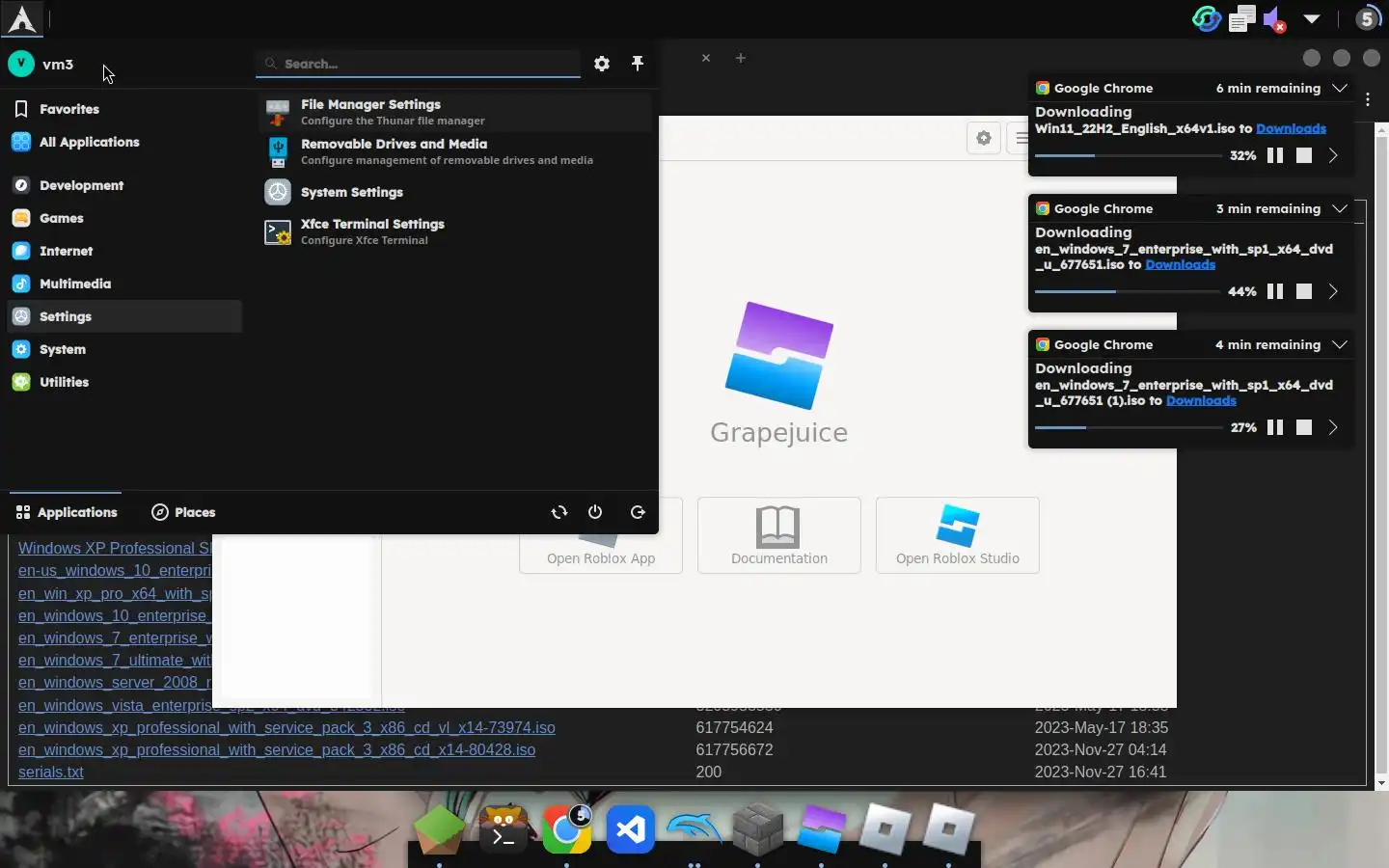1389x868 pixels.
Task: Click the 32% download progress bar
Action: pos(1129,155)
